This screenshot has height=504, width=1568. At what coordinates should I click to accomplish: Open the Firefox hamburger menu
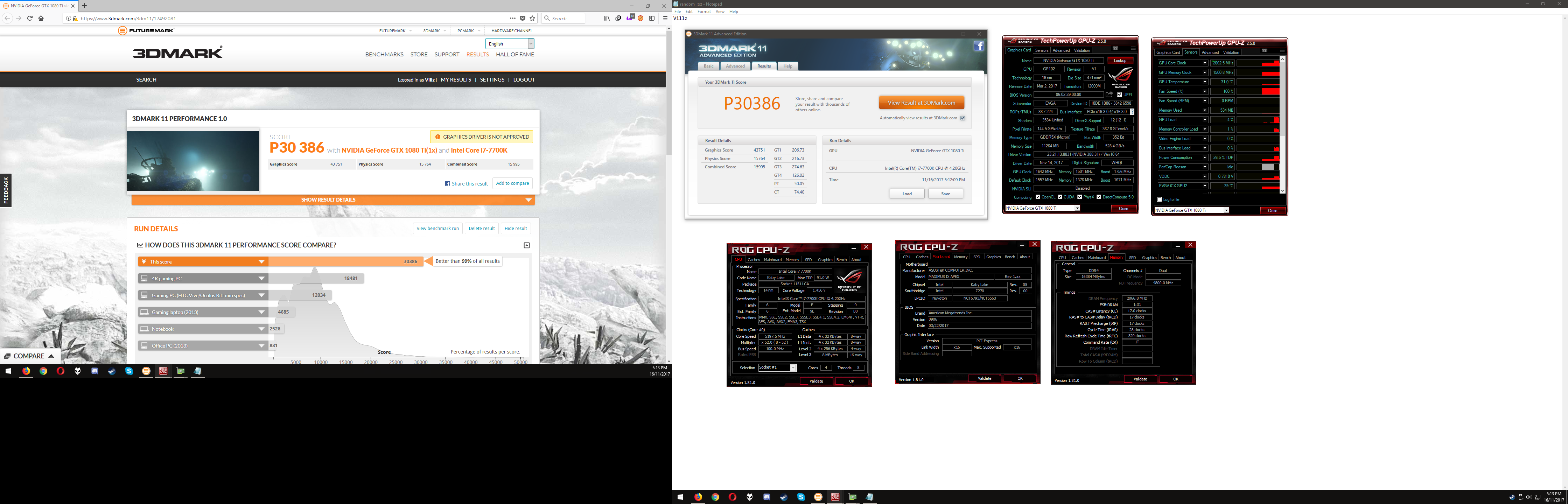tap(665, 18)
